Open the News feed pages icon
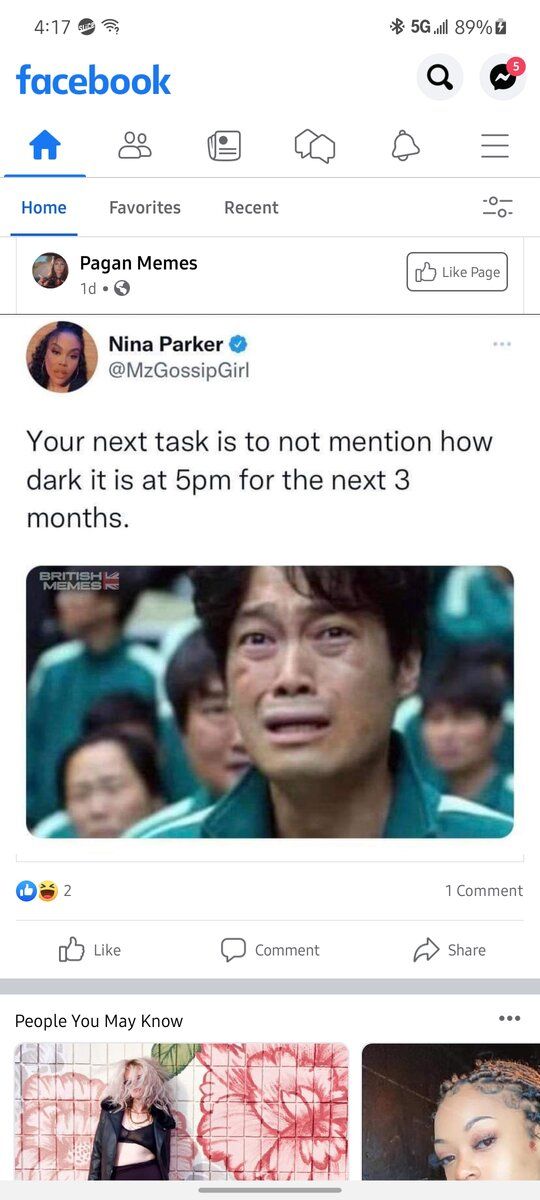Viewport: 540px width, 1200px height. tap(224, 147)
